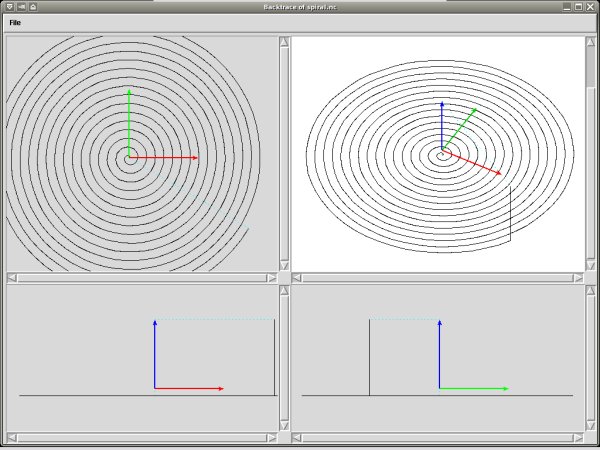Click right arrow of top-left view horizontal scrollbar
This screenshot has height=450, width=600.
pos(272,278)
